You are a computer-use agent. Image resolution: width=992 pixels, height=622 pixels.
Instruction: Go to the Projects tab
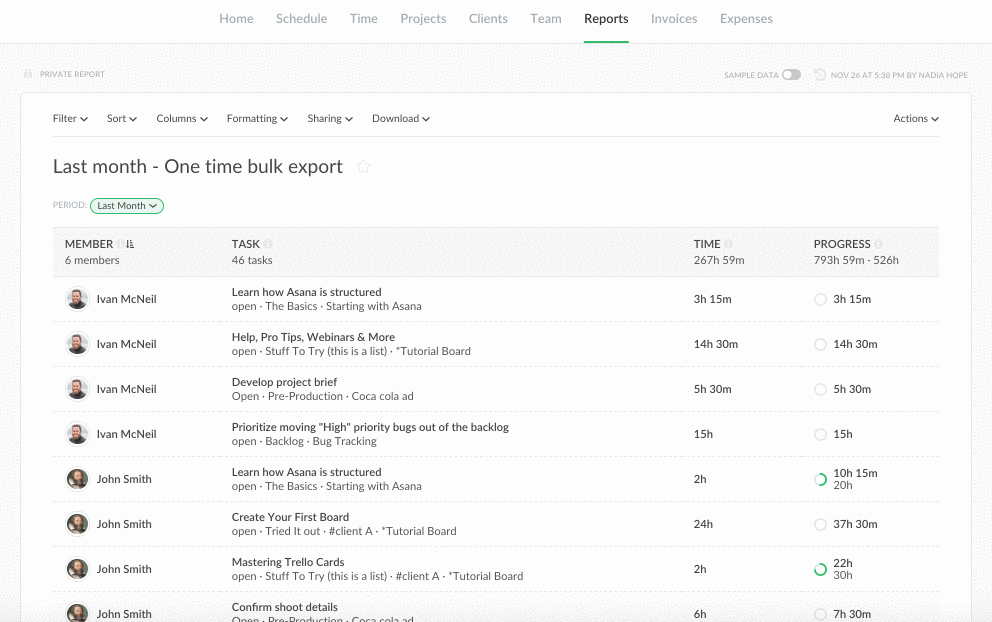tap(423, 19)
